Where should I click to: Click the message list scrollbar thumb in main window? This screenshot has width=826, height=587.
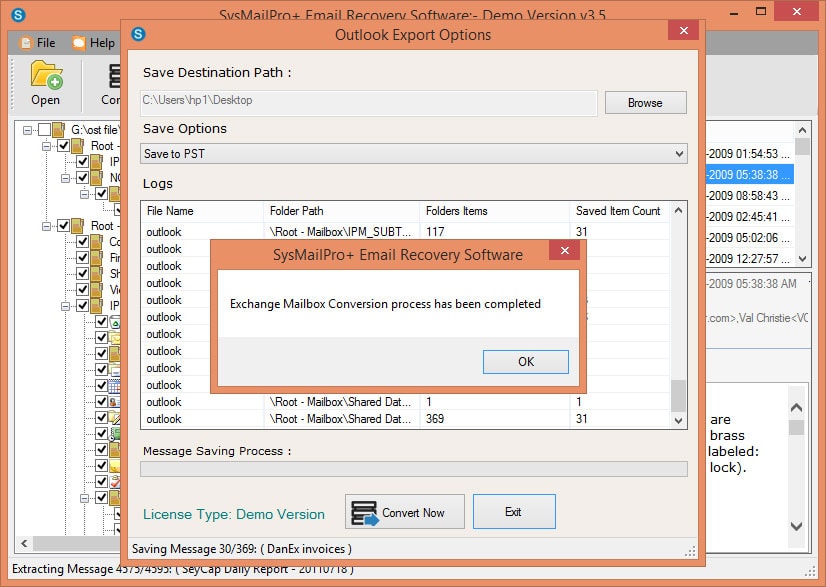point(802,146)
